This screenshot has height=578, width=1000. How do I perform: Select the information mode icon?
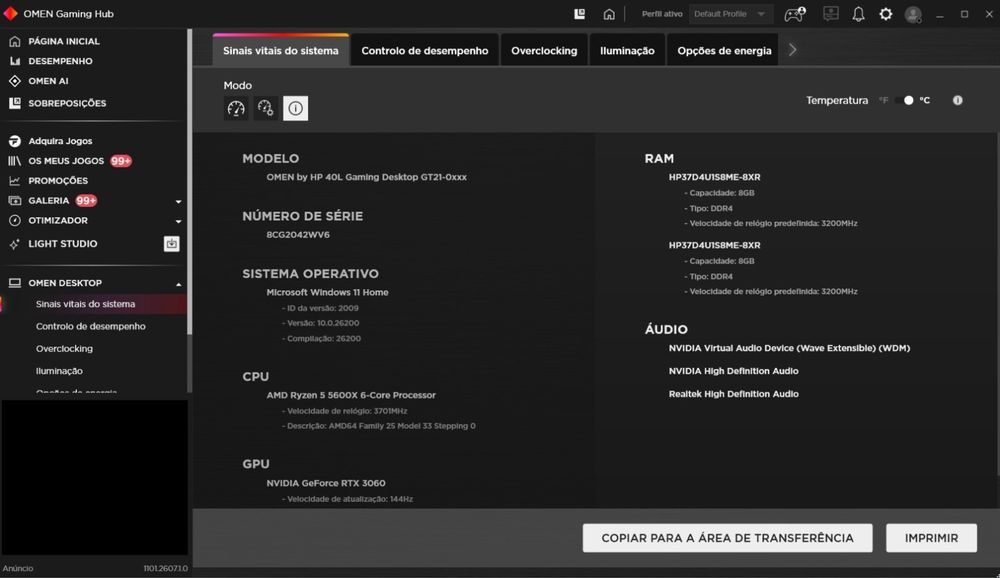[295, 108]
